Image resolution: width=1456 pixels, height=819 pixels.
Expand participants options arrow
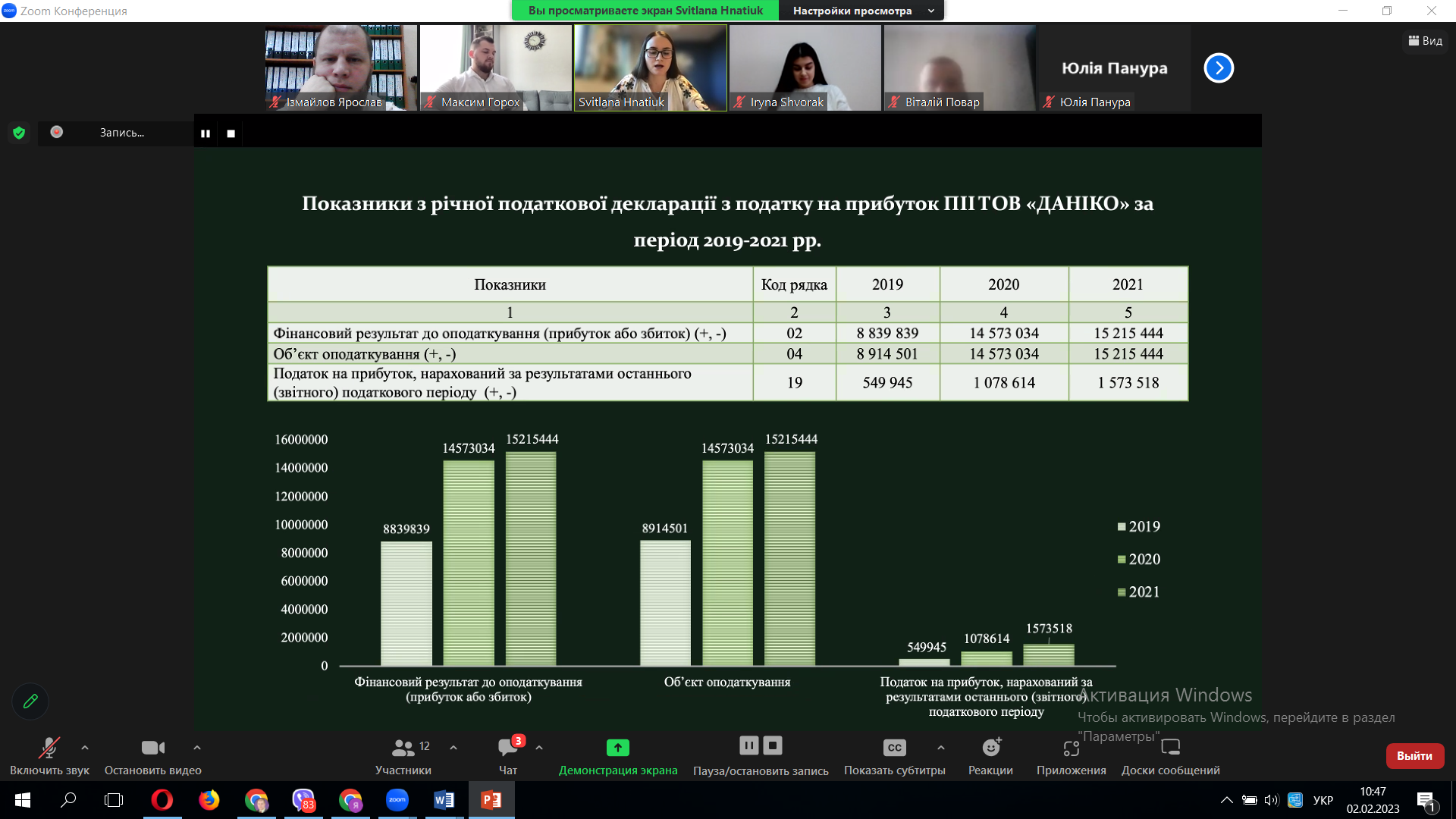(x=453, y=748)
